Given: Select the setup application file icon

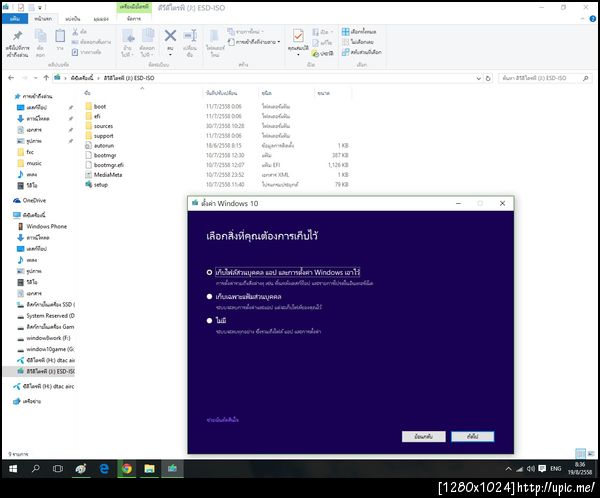Looking at the screenshot, I should coord(89,185).
